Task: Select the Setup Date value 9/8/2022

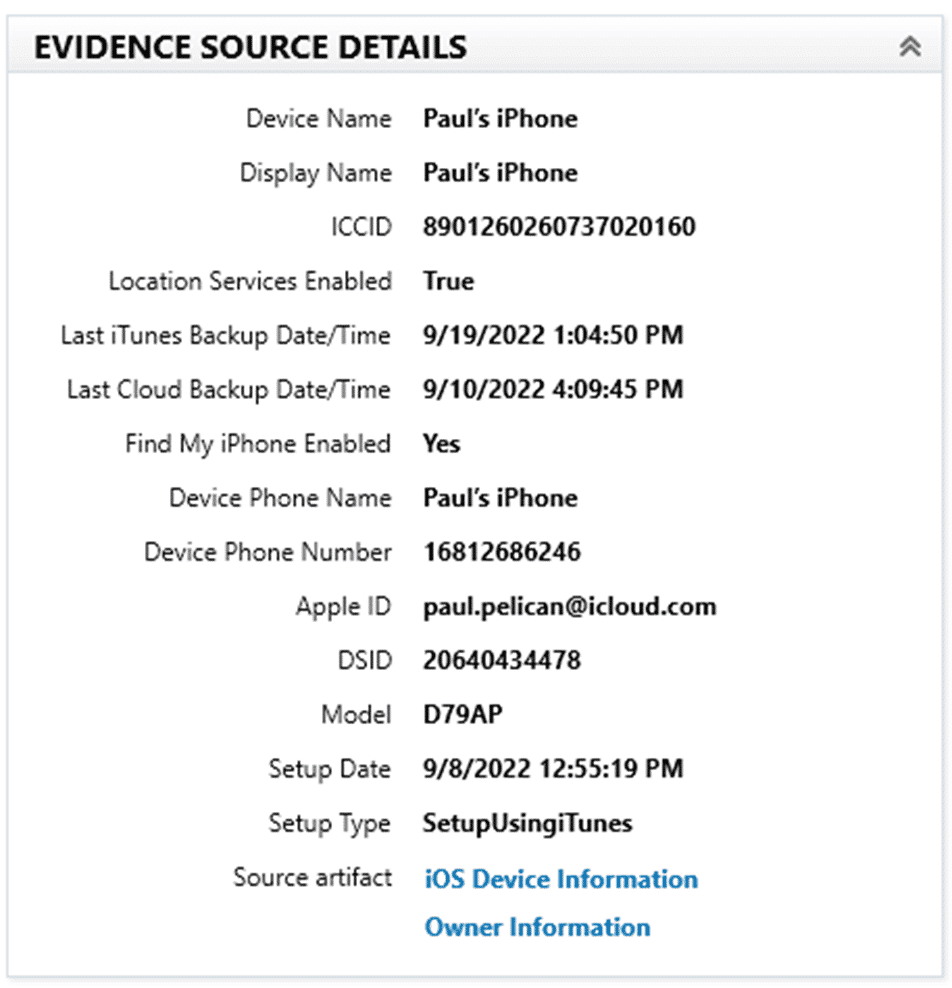Action: [x=553, y=769]
